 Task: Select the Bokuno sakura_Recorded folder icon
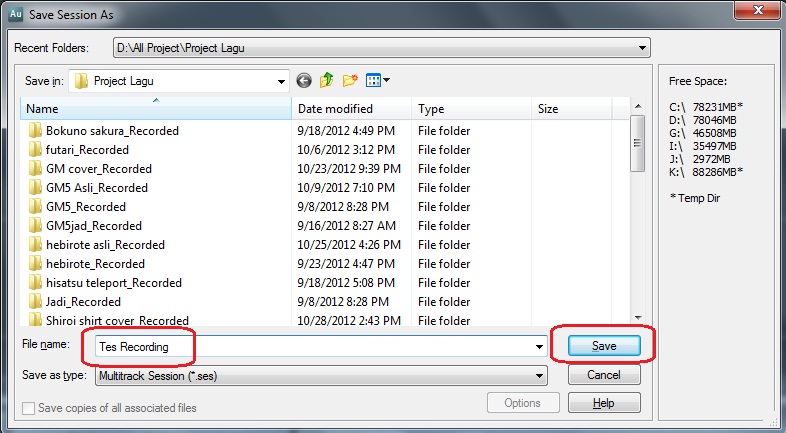[x=35, y=131]
